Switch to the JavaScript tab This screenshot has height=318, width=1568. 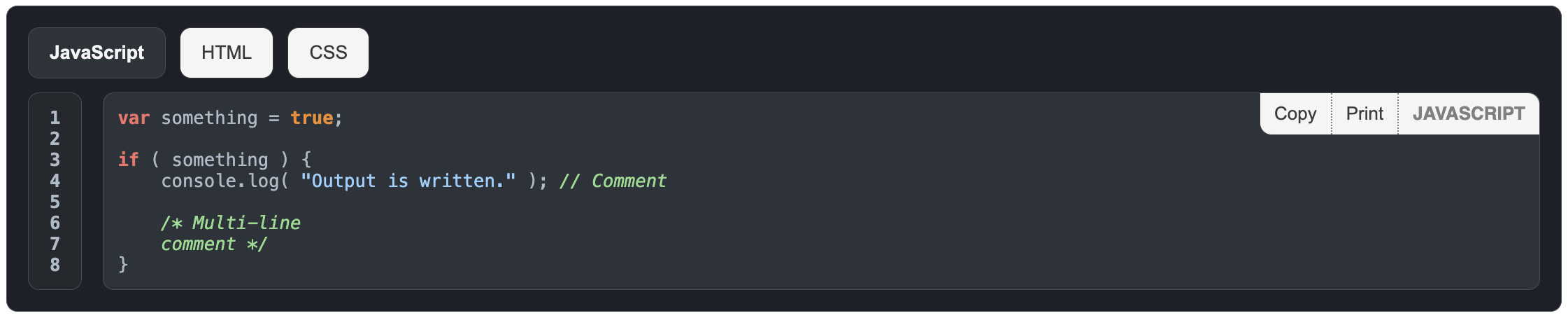tap(97, 53)
